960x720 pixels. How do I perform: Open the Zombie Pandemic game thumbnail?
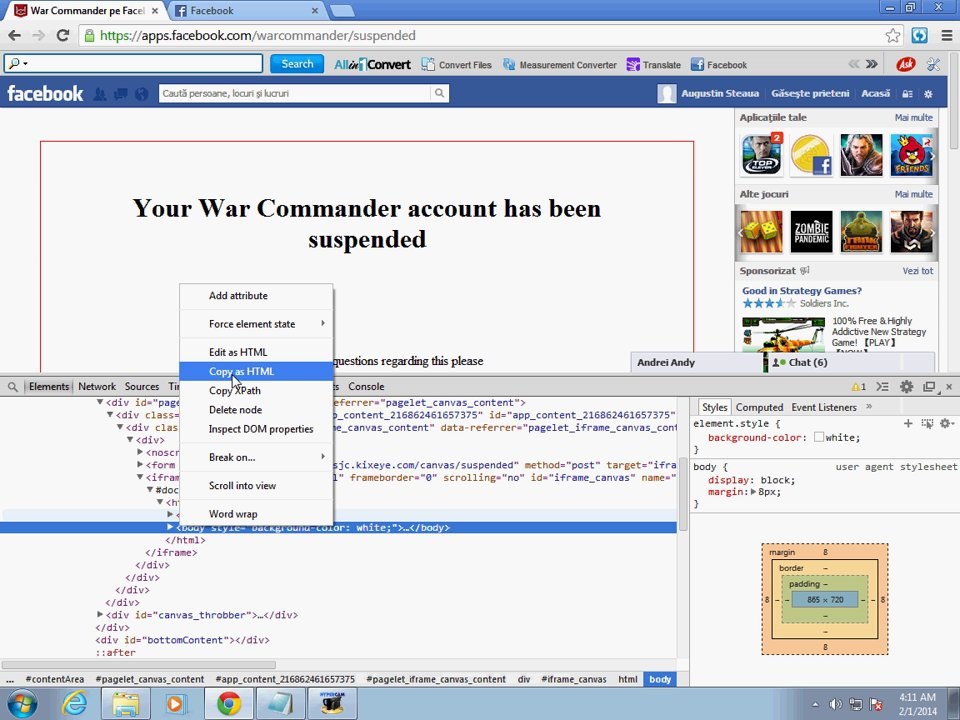(x=811, y=232)
